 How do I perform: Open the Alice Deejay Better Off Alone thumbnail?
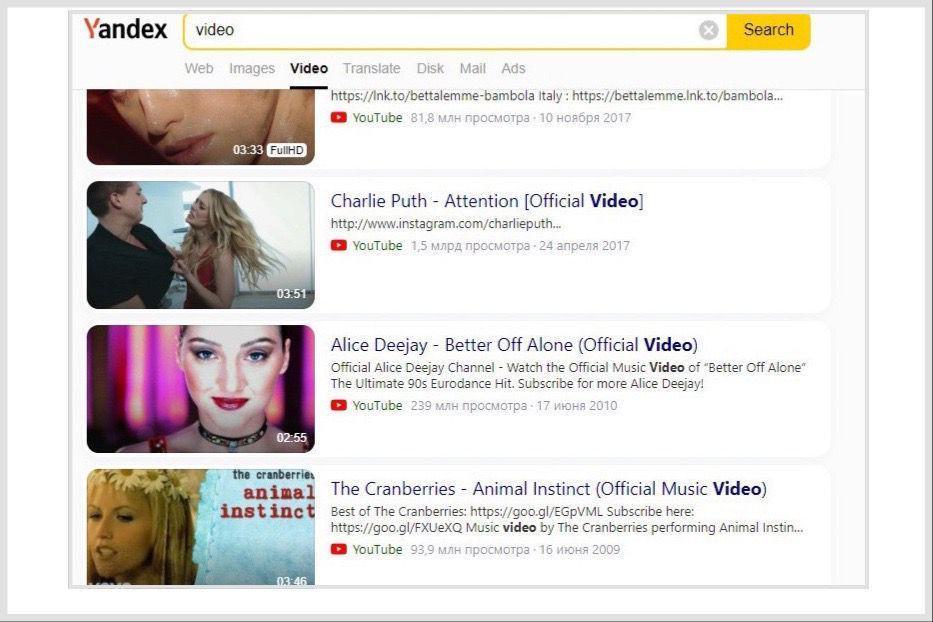pyautogui.click(x=201, y=389)
